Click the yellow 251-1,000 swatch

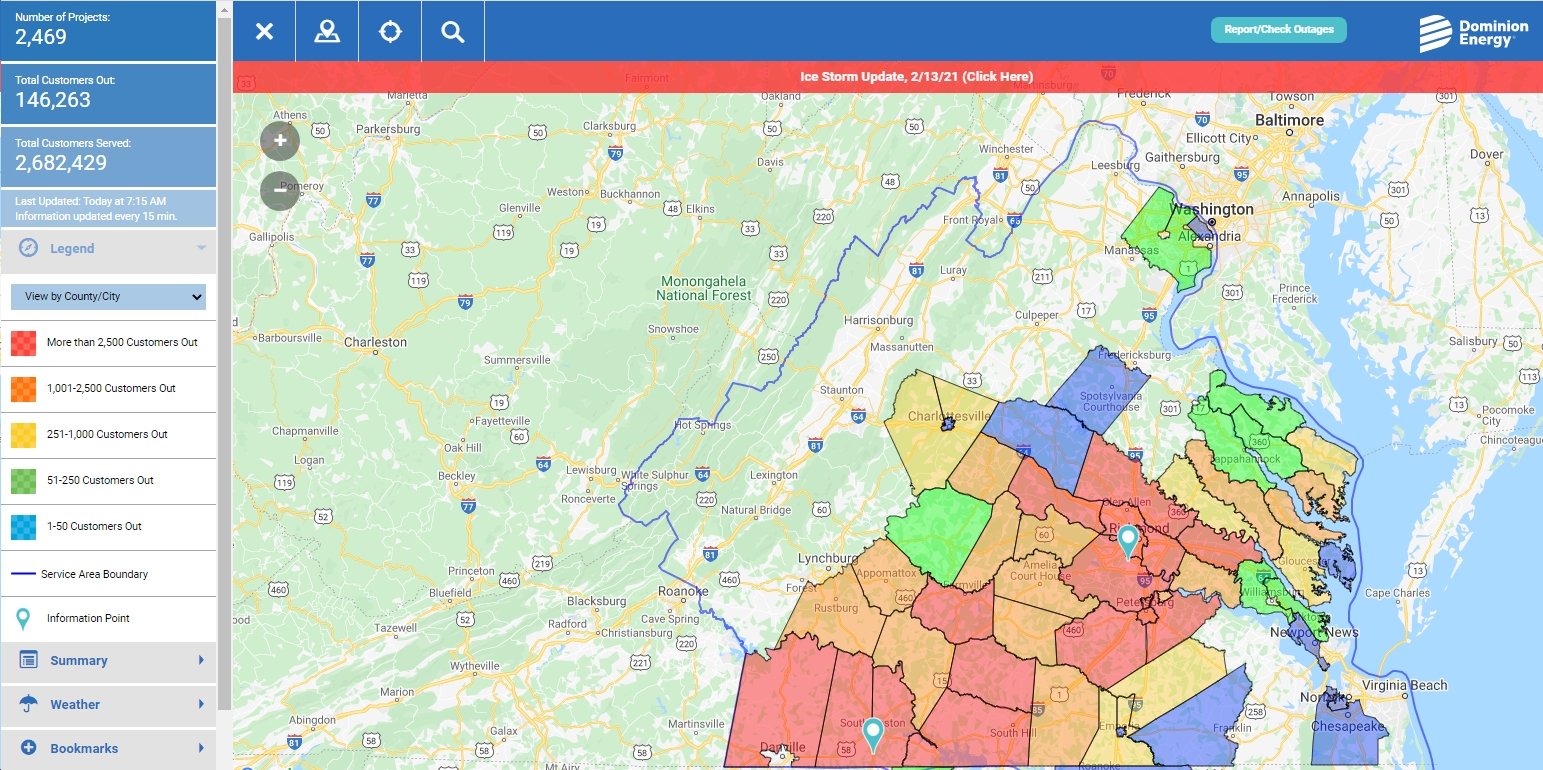(x=23, y=435)
